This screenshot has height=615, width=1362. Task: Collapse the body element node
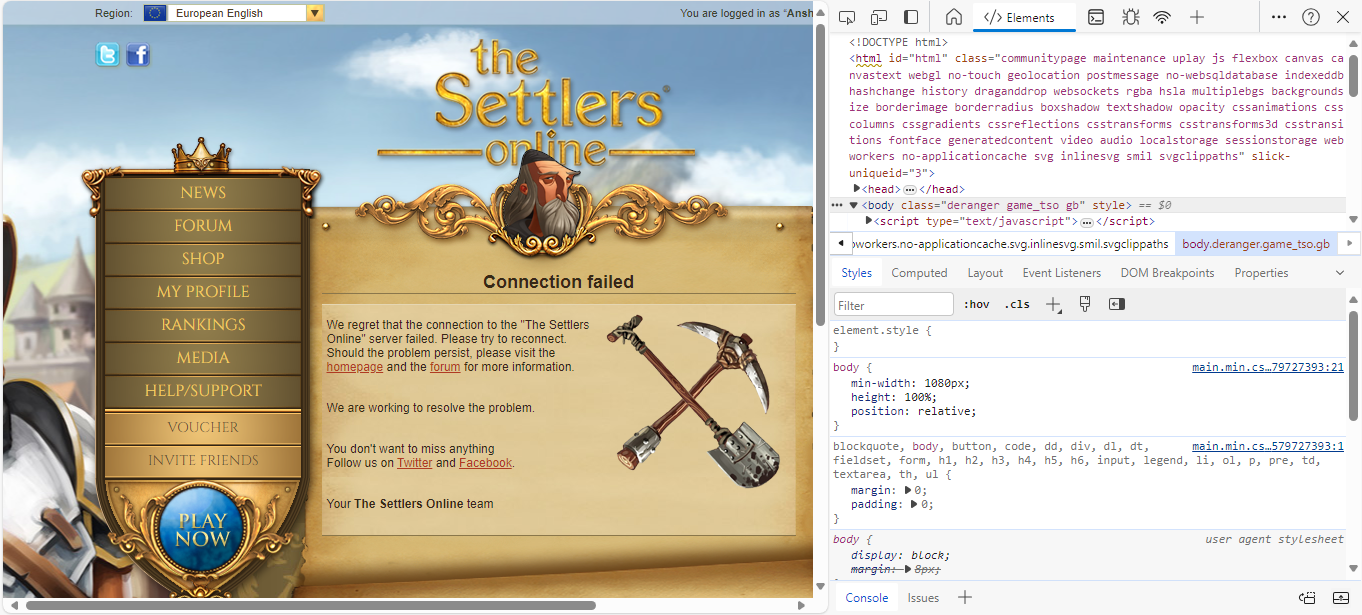[x=853, y=205]
